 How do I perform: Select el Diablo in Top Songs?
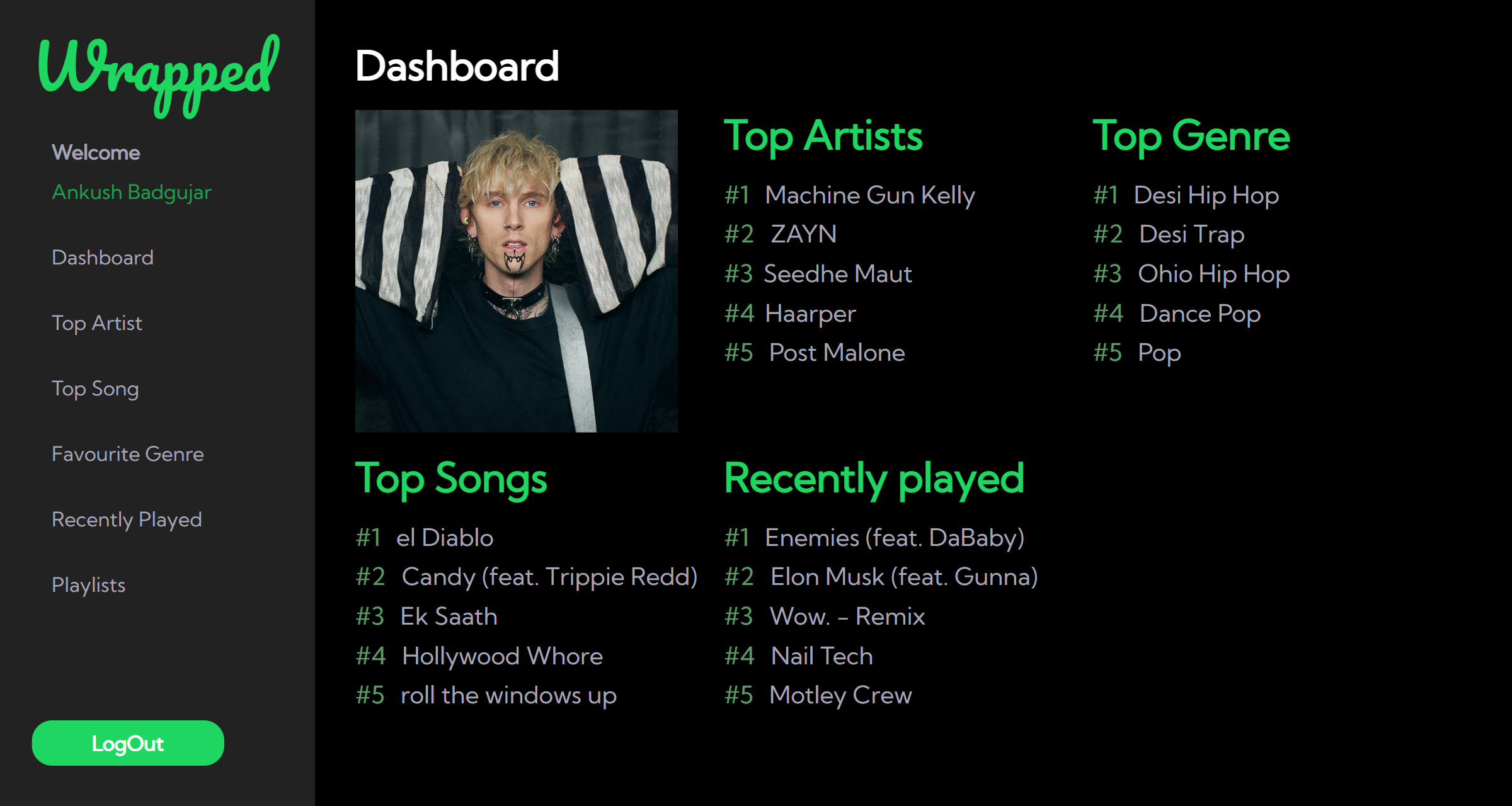[444, 538]
